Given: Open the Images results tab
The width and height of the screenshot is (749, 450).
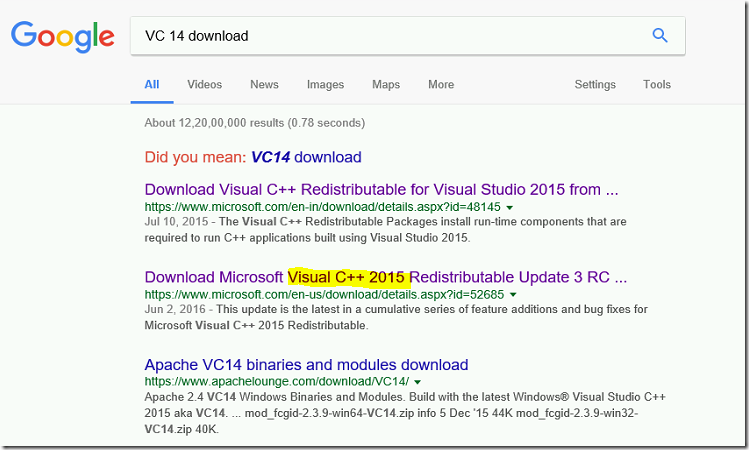Looking at the screenshot, I should pyautogui.click(x=325, y=85).
